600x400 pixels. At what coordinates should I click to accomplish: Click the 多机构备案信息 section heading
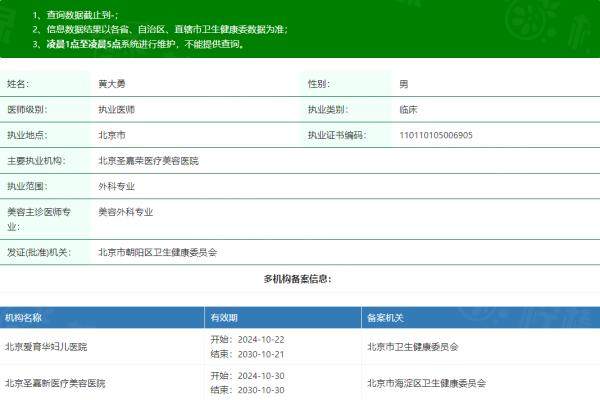(298, 279)
